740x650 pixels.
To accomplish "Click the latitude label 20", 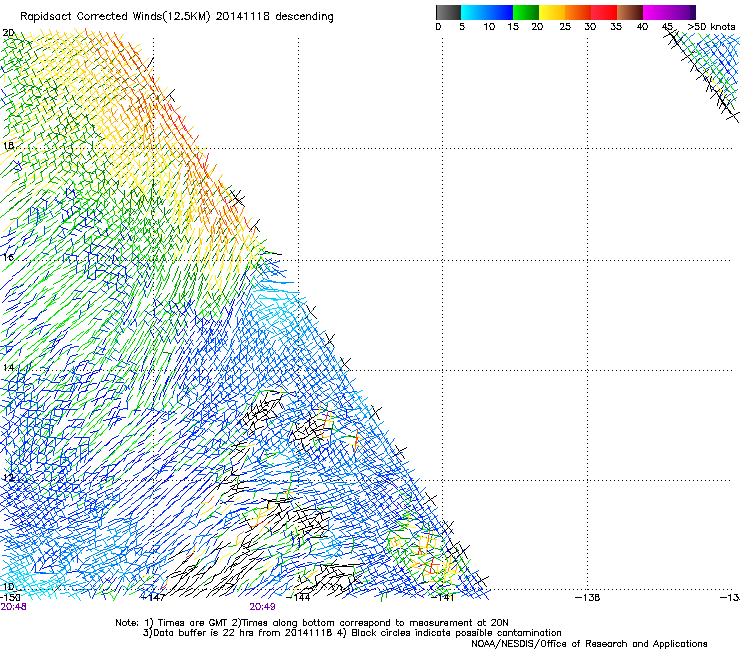I will point(8,33).
